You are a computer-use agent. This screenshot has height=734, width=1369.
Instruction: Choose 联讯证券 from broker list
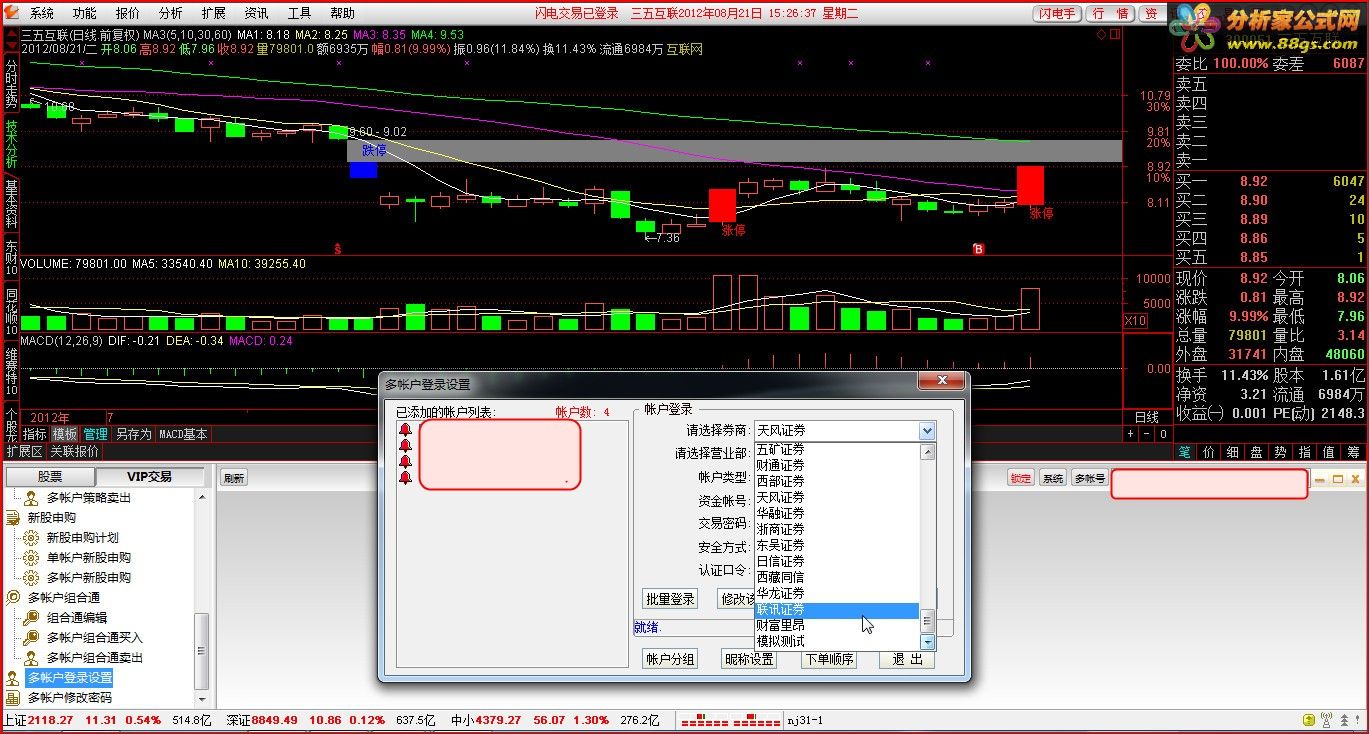click(836, 610)
